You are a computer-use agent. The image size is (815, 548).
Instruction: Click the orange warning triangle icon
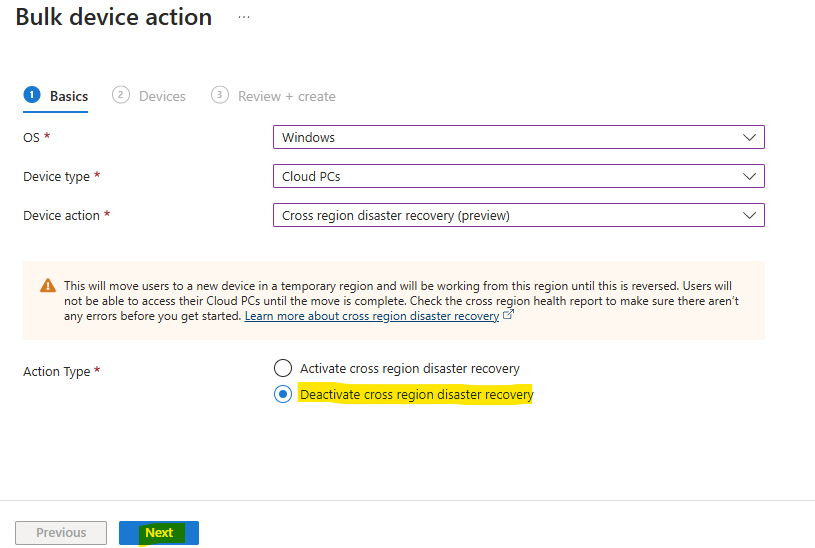tap(48, 285)
